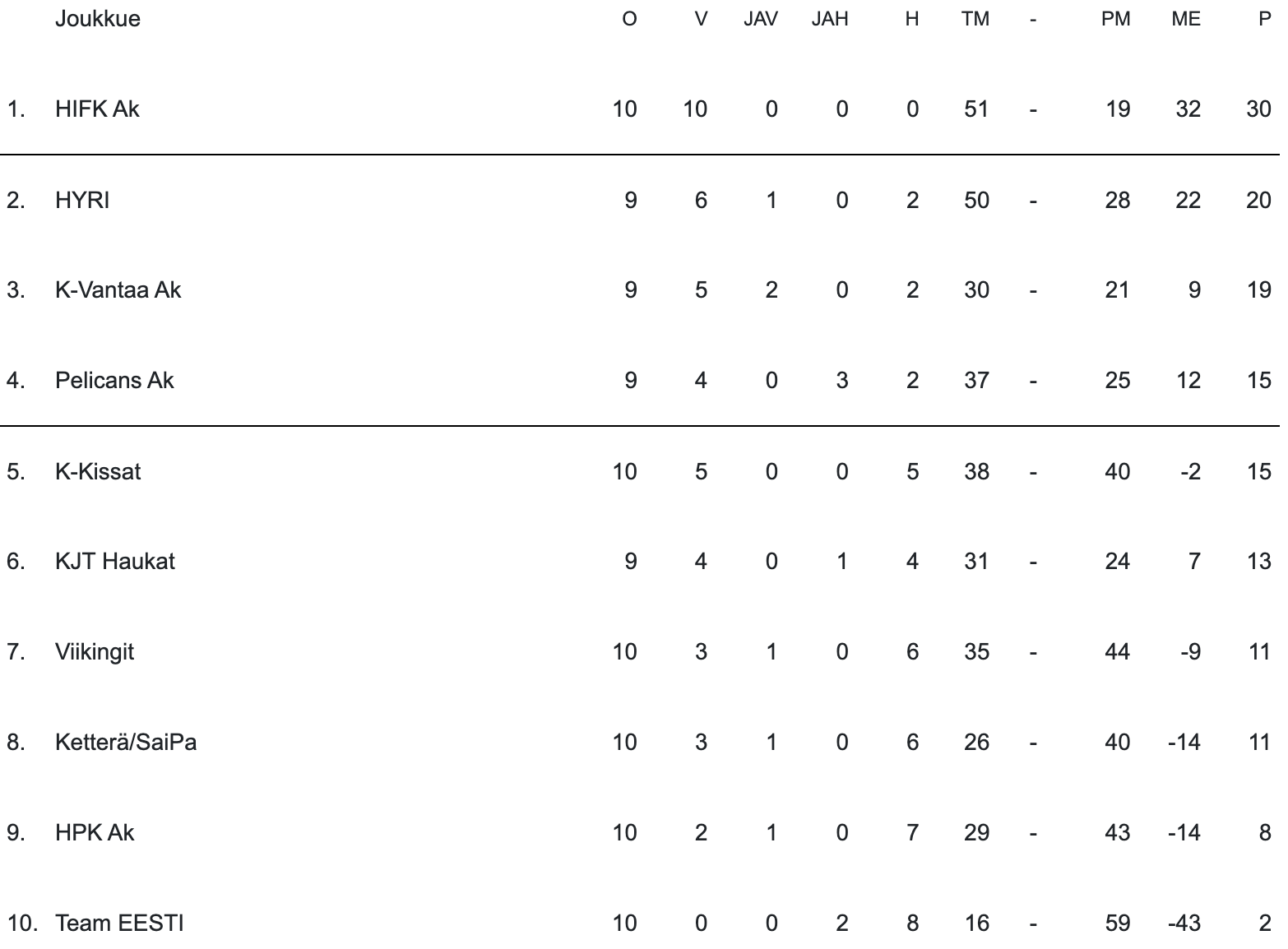Click the H losses column header
1288x949 pixels.
click(911, 19)
